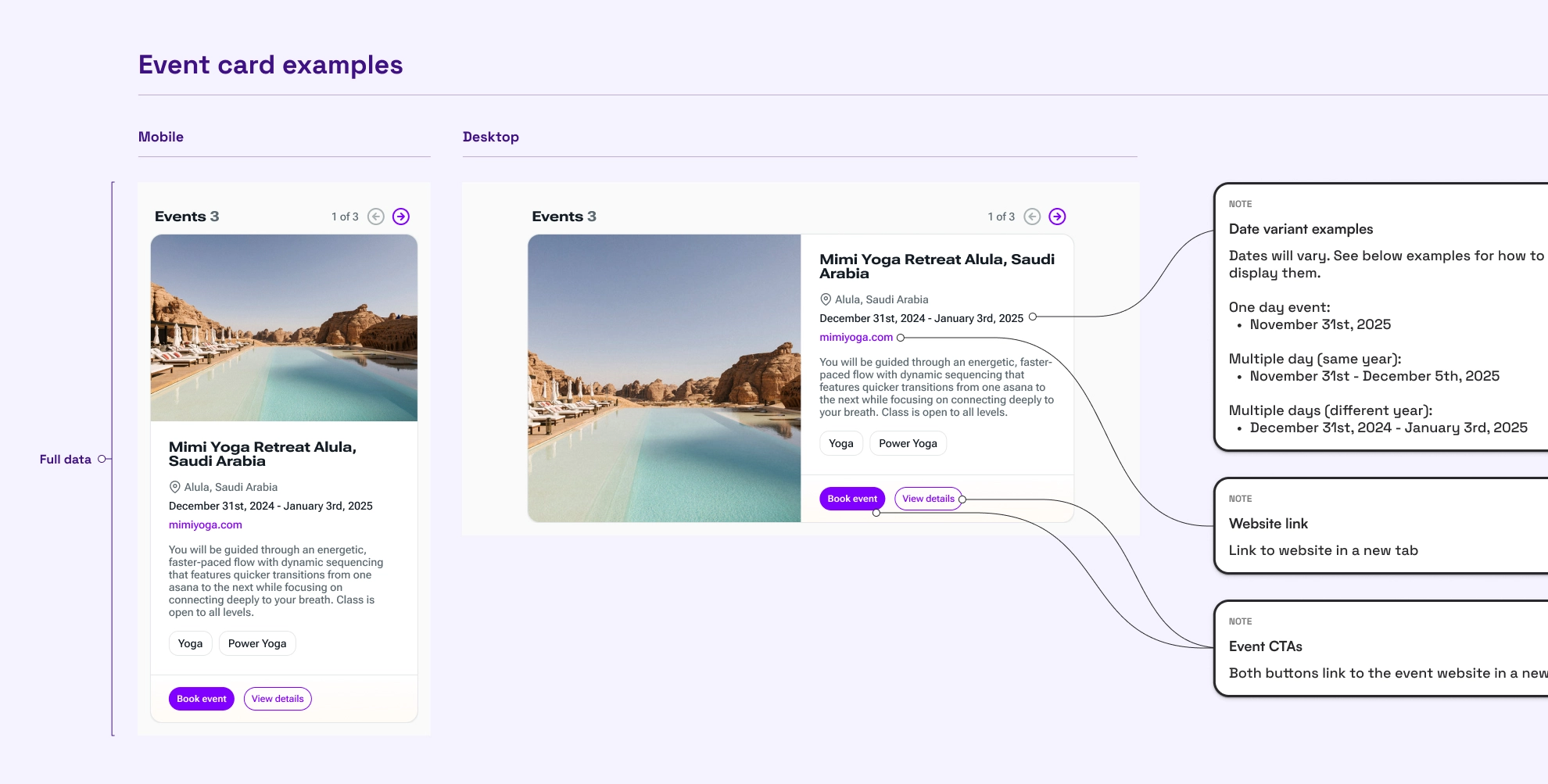Click location pin icon in mobile card
The height and width of the screenshot is (784, 1548).
pos(175,487)
